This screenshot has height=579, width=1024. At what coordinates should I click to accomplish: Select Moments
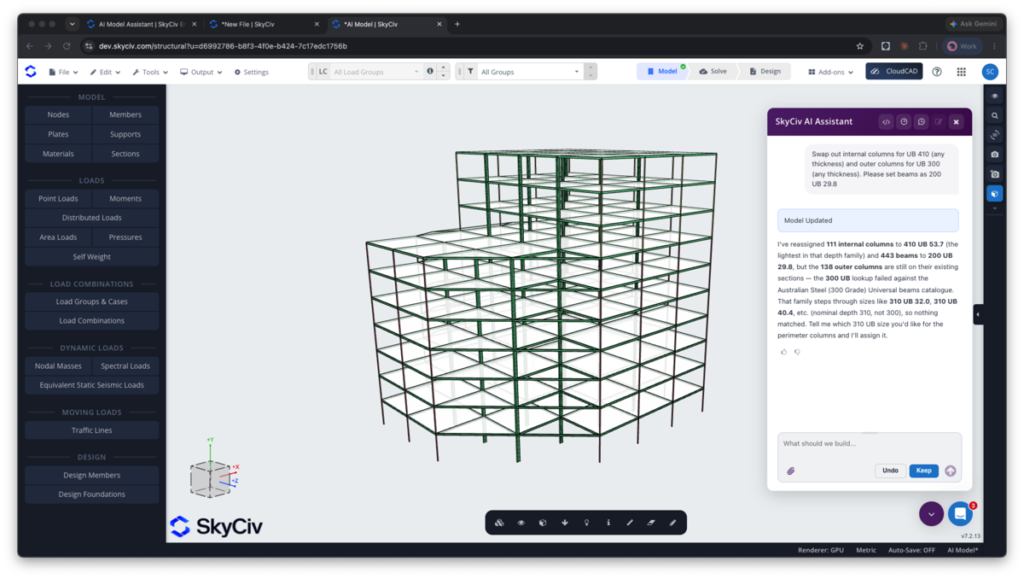tap(125, 198)
